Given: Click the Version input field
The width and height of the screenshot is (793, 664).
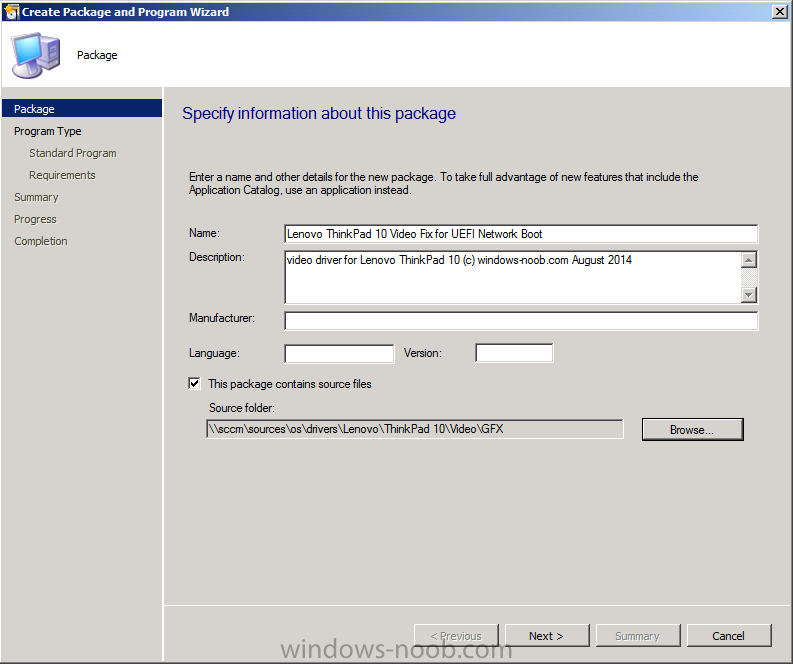Looking at the screenshot, I should coord(514,353).
